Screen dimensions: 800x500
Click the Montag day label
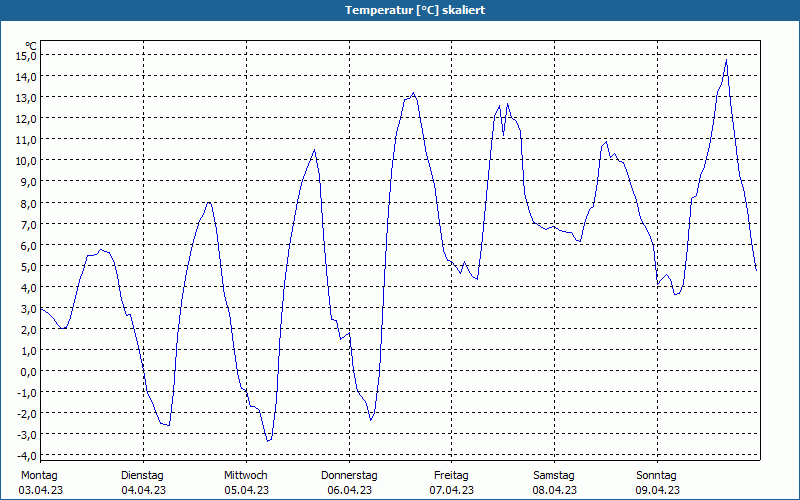tap(39, 475)
